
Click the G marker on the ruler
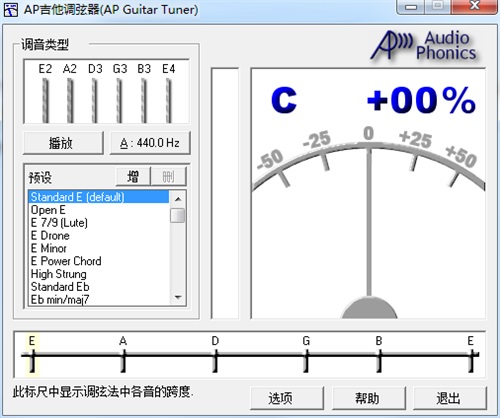coord(306,355)
